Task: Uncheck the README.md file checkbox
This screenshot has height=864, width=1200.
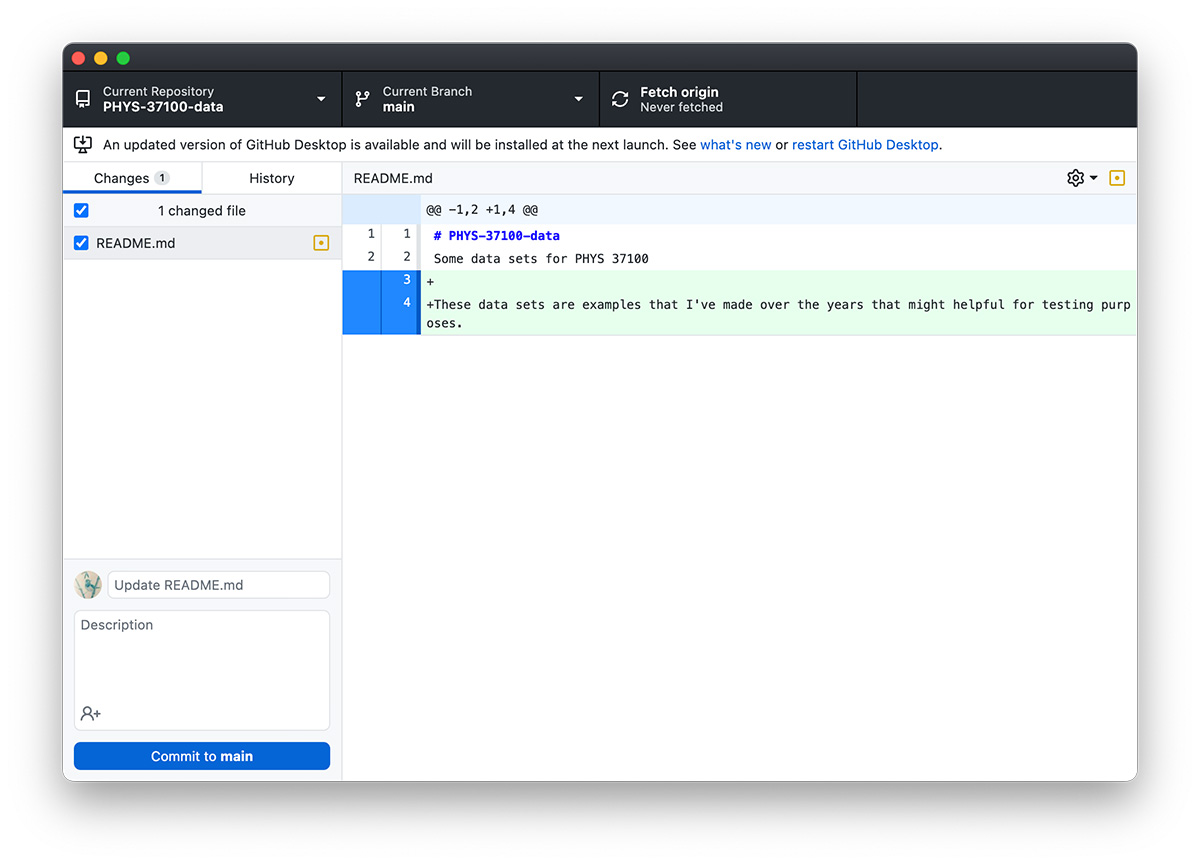Action: point(81,243)
